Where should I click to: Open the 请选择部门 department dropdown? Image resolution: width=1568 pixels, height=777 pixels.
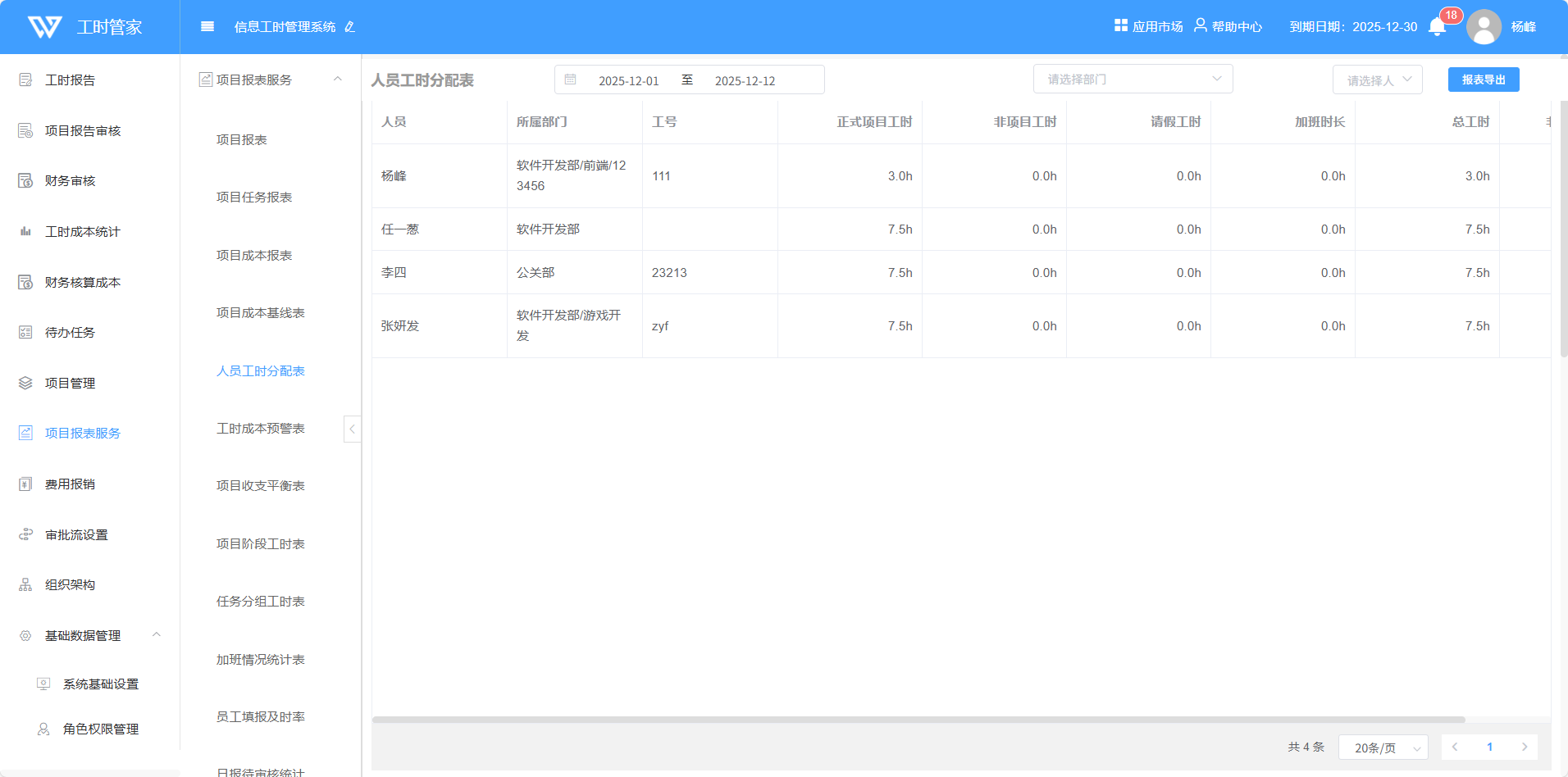(1133, 80)
